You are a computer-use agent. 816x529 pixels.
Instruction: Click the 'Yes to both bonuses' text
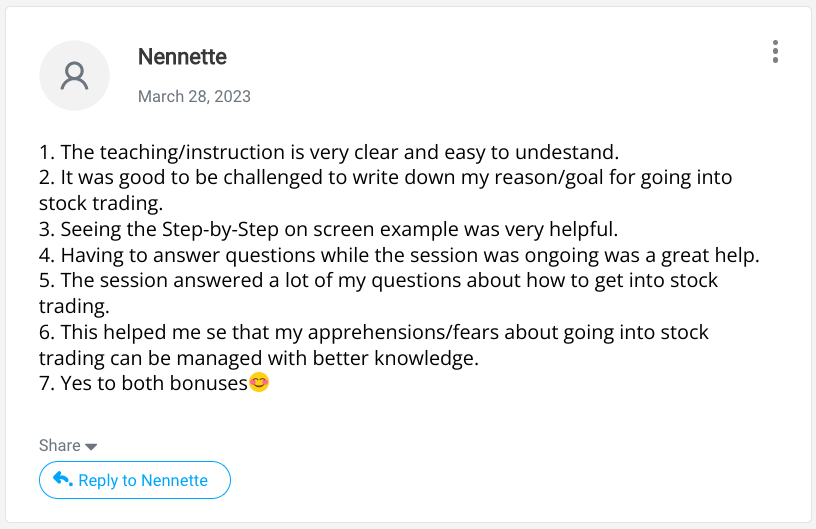(143, 383)
